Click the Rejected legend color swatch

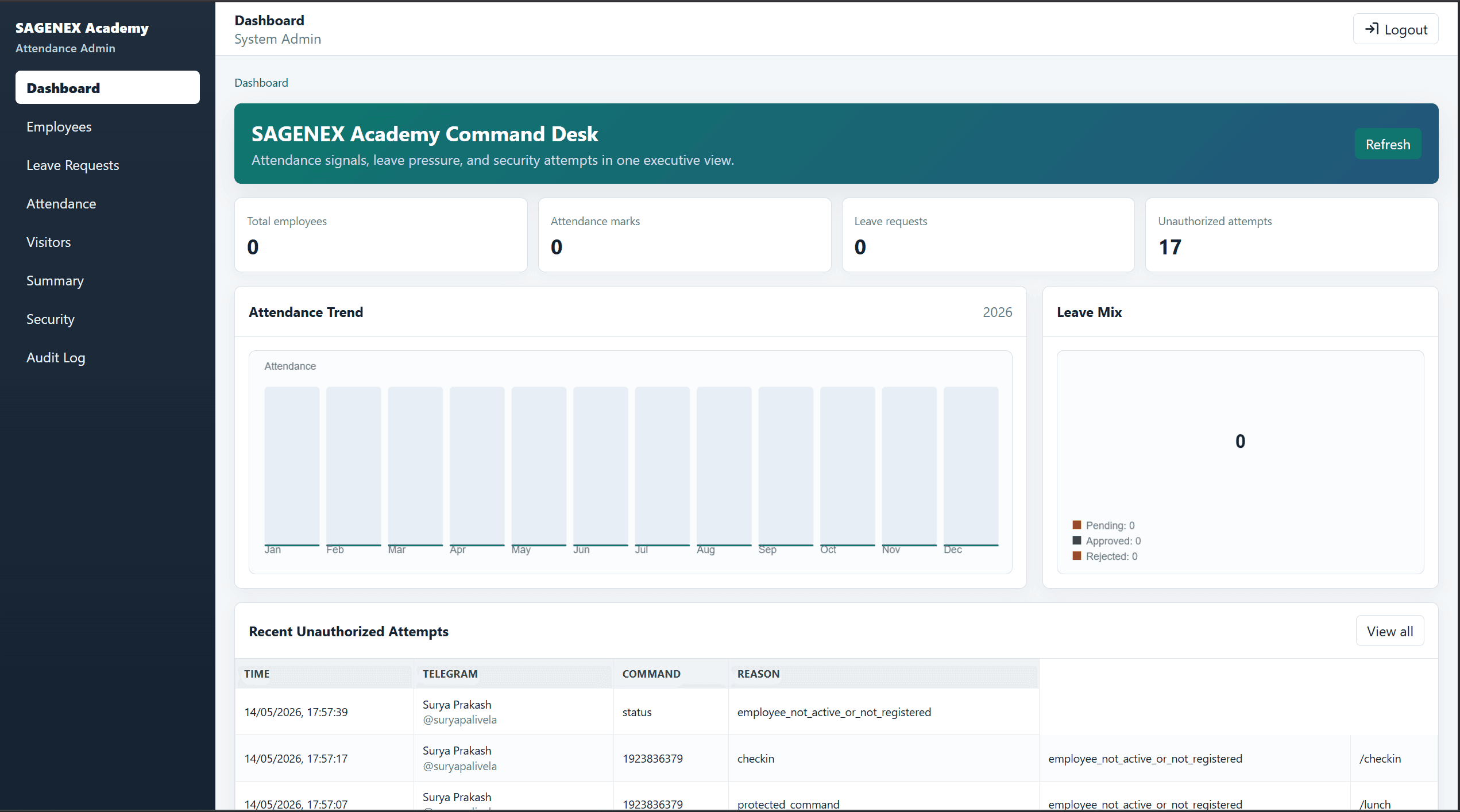1077,556
